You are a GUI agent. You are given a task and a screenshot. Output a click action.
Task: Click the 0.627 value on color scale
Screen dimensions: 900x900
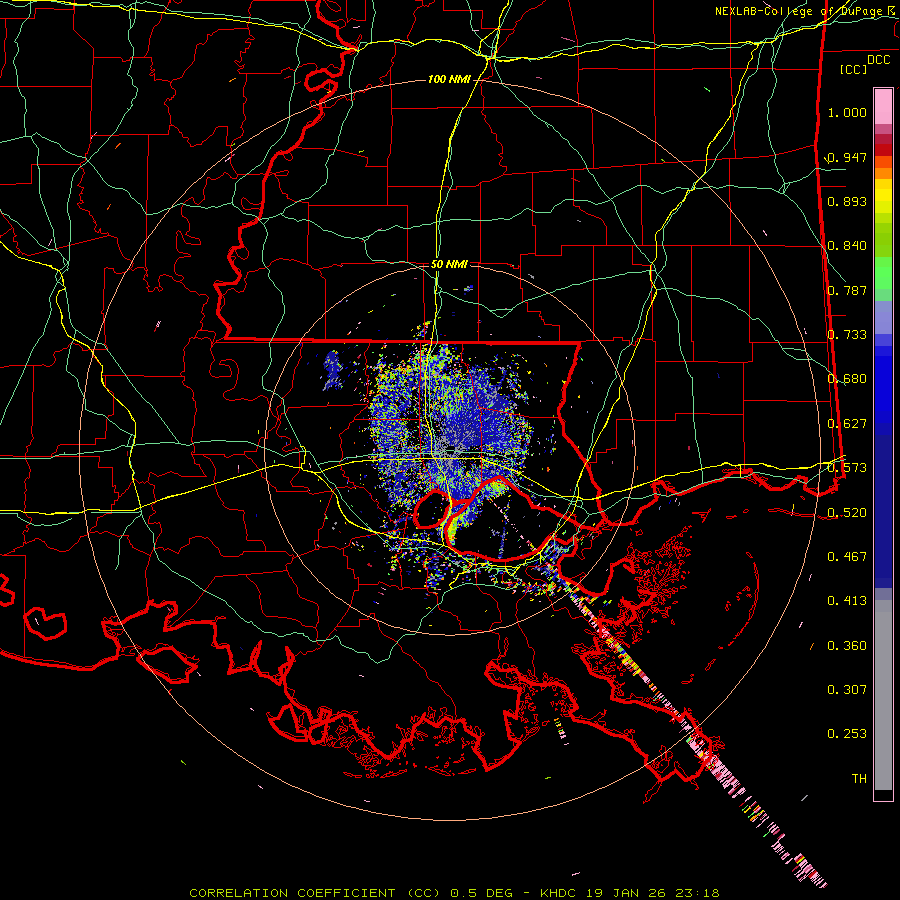tap(847, 424)
